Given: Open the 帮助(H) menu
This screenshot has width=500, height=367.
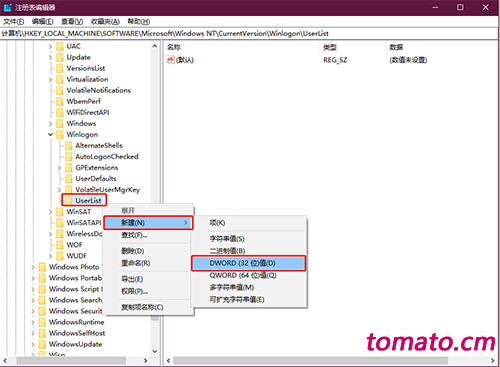Looking at the screenshot, I should click(139, 22).
